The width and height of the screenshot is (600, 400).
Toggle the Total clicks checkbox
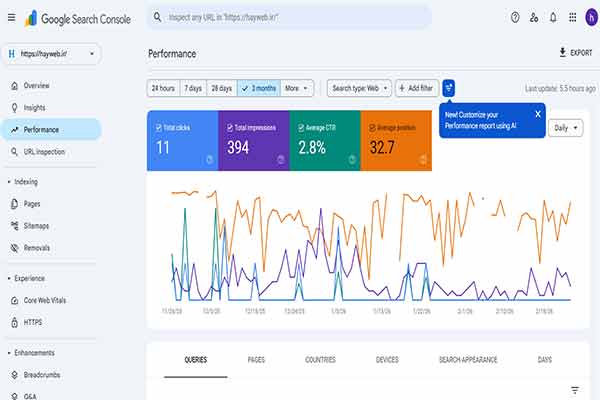point(158,128)
